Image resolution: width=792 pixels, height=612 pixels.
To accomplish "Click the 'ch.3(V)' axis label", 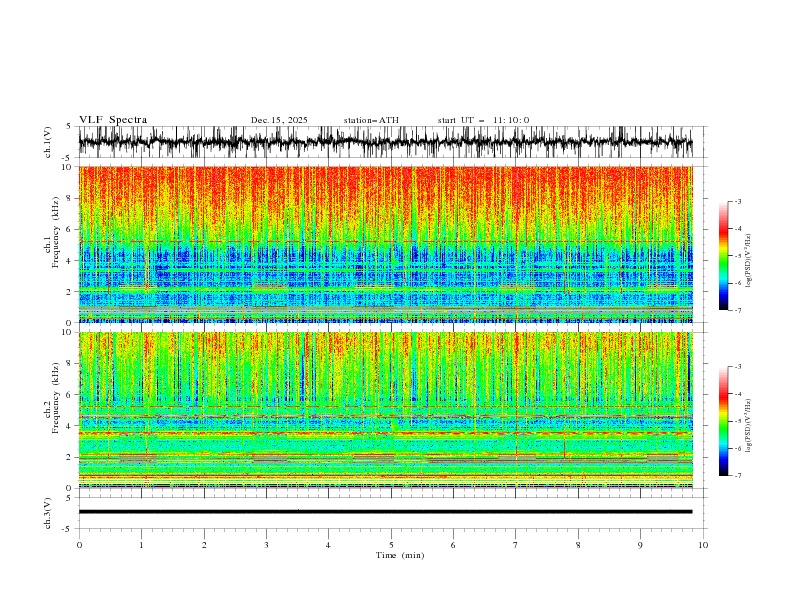I will click(x=48, y=513).
